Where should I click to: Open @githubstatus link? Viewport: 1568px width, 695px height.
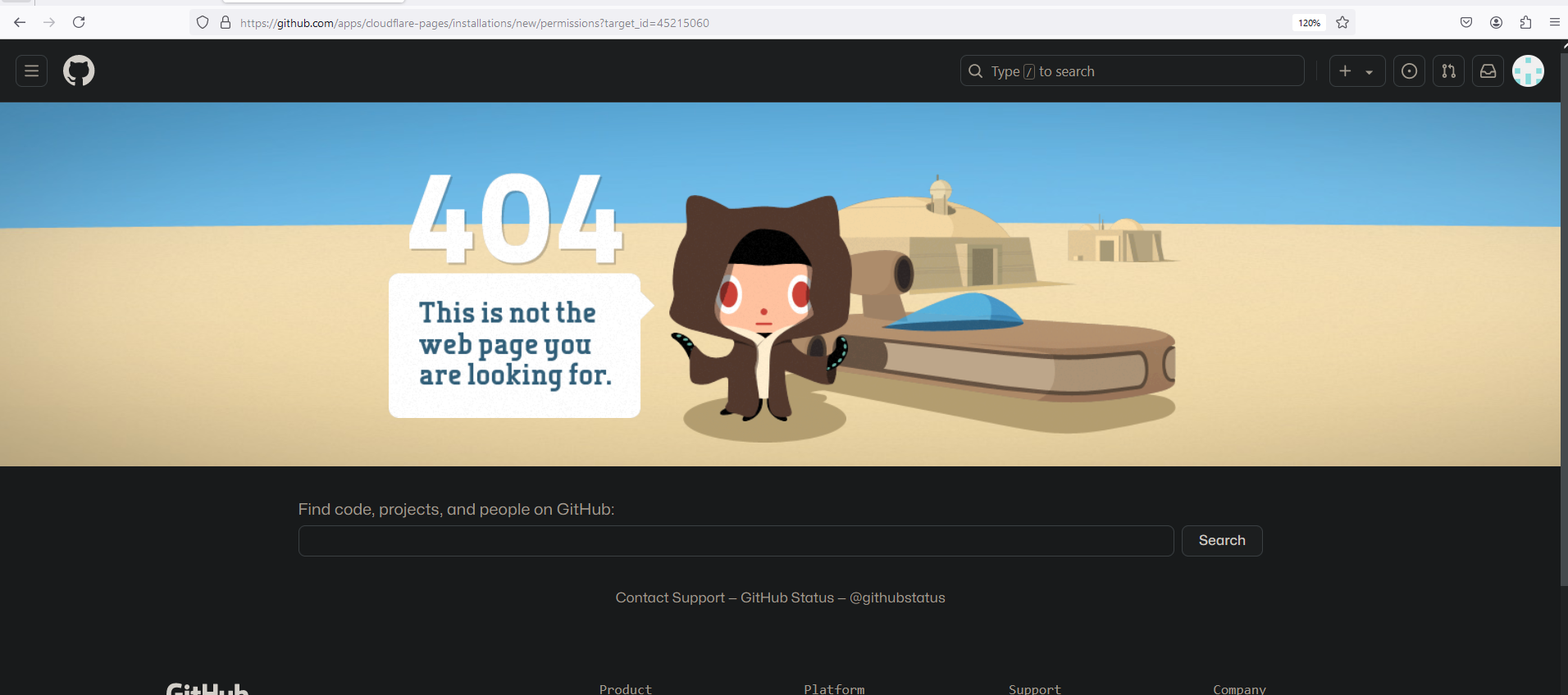pos(897,598)
